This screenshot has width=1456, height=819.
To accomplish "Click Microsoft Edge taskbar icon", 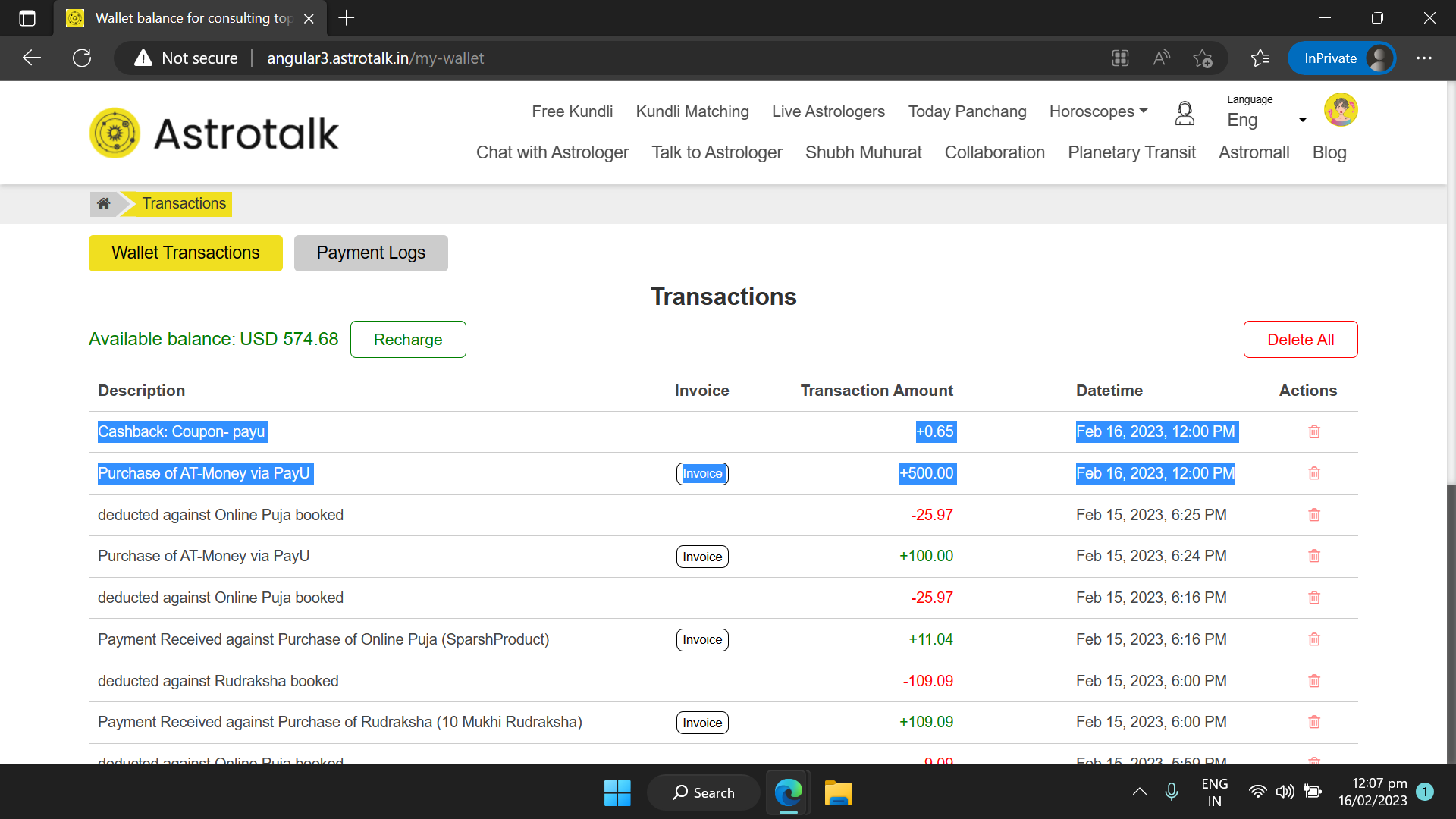I will tap(789, 793).
